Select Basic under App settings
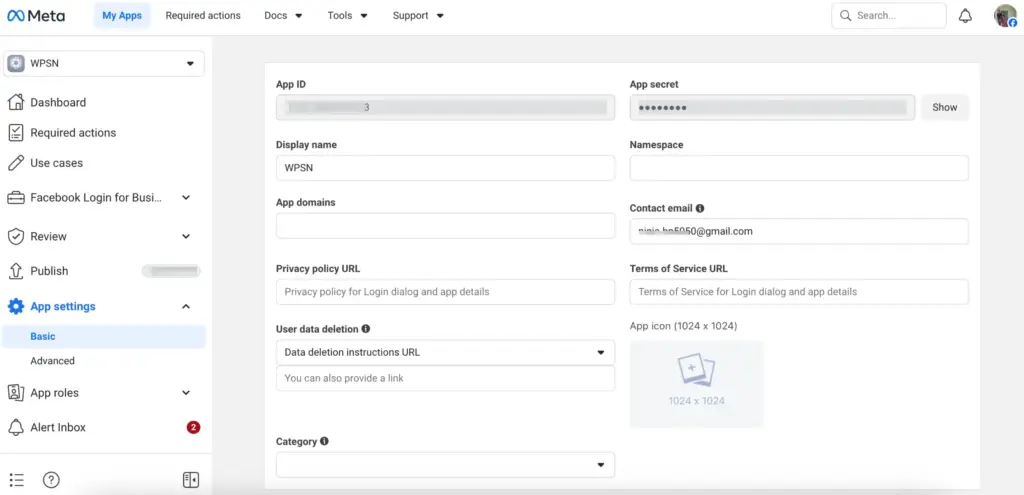Image resolution: width=1024 pixels, height=495 pixels. [x=104, y=337]
